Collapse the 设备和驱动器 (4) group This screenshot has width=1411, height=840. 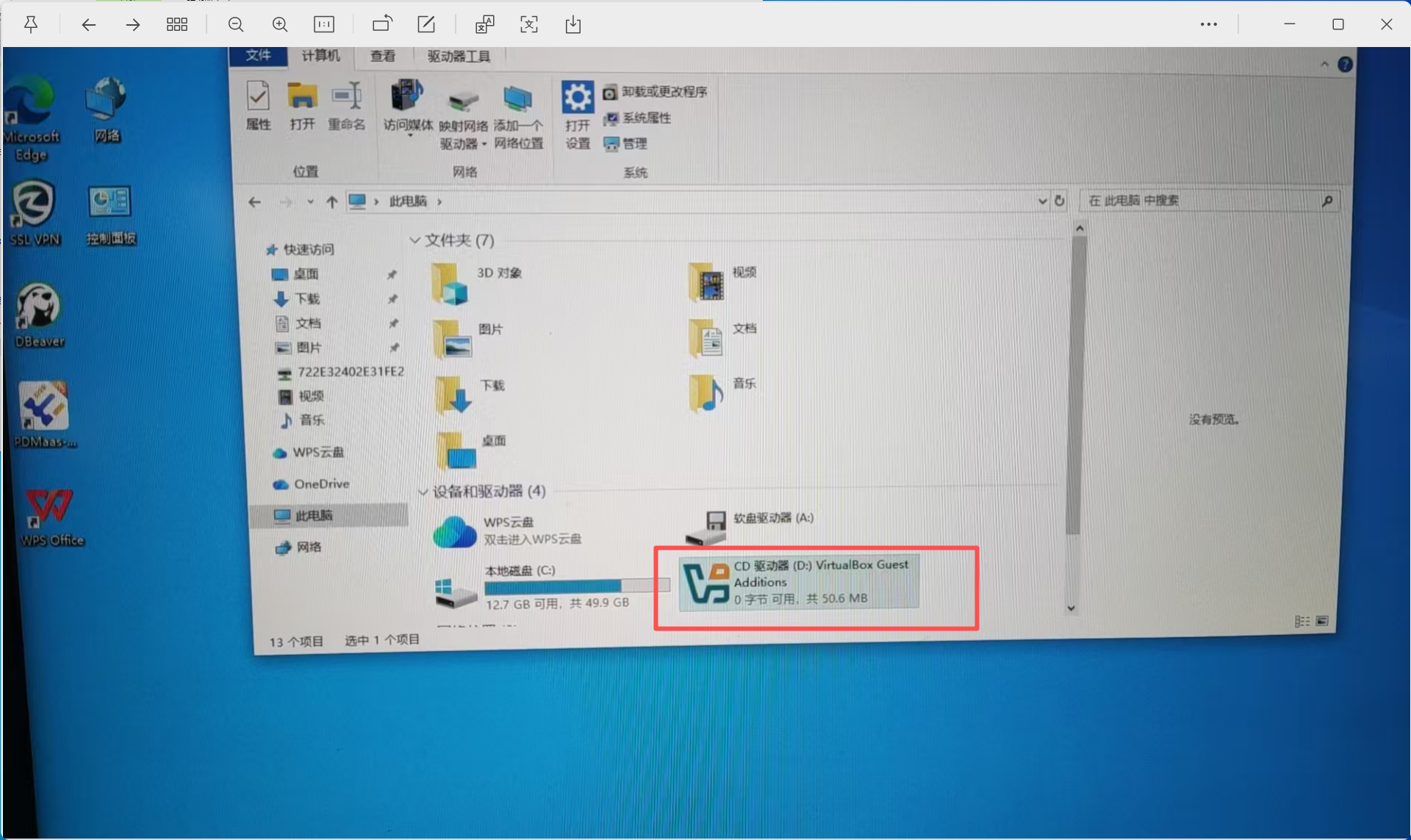[x=423, y=492]
